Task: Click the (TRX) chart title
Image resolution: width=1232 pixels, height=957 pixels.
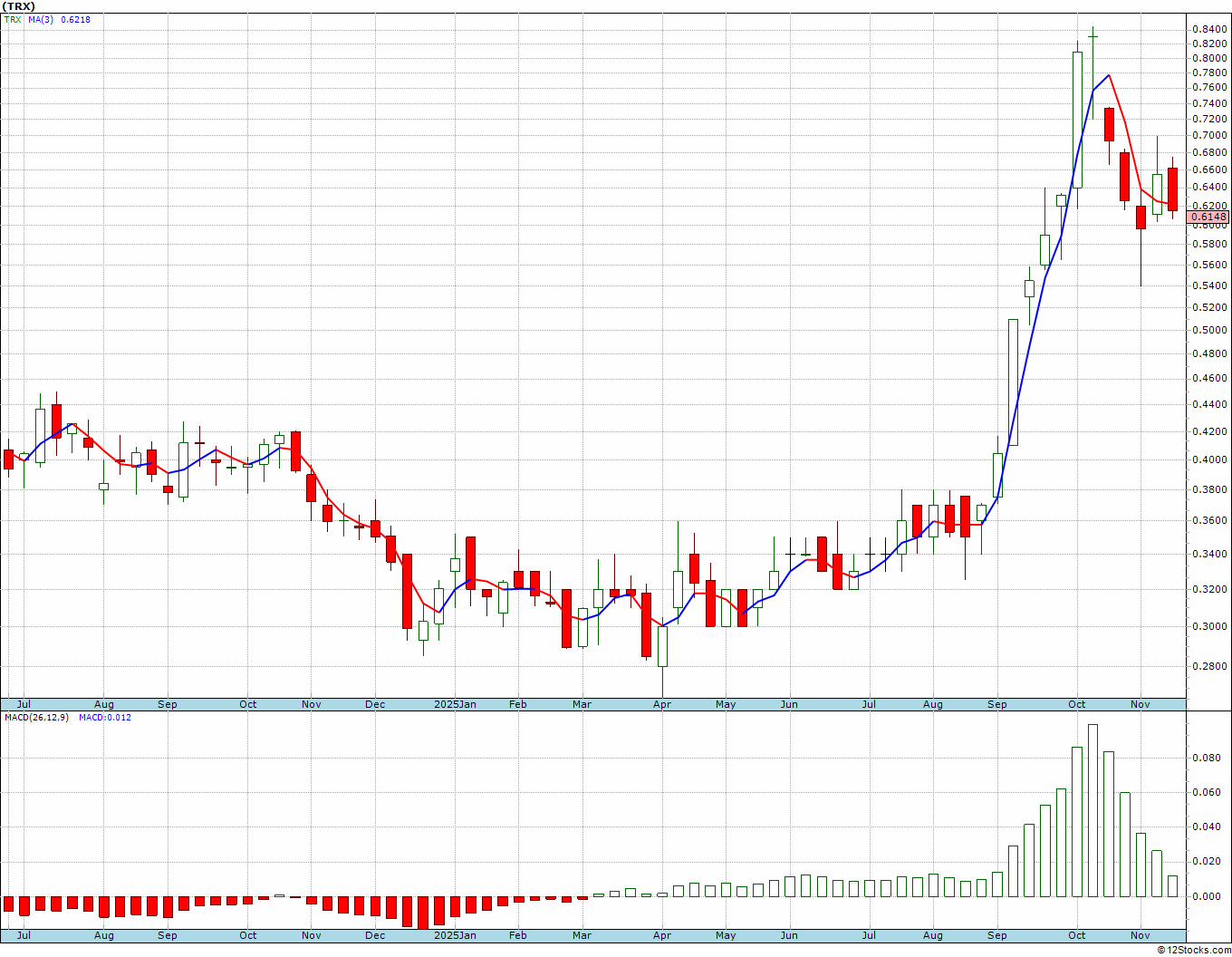Action: point(18,6)
